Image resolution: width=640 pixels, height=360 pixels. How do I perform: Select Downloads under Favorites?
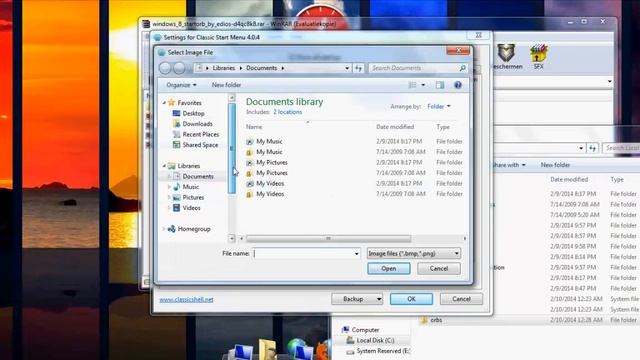click(x=197, y=124)
